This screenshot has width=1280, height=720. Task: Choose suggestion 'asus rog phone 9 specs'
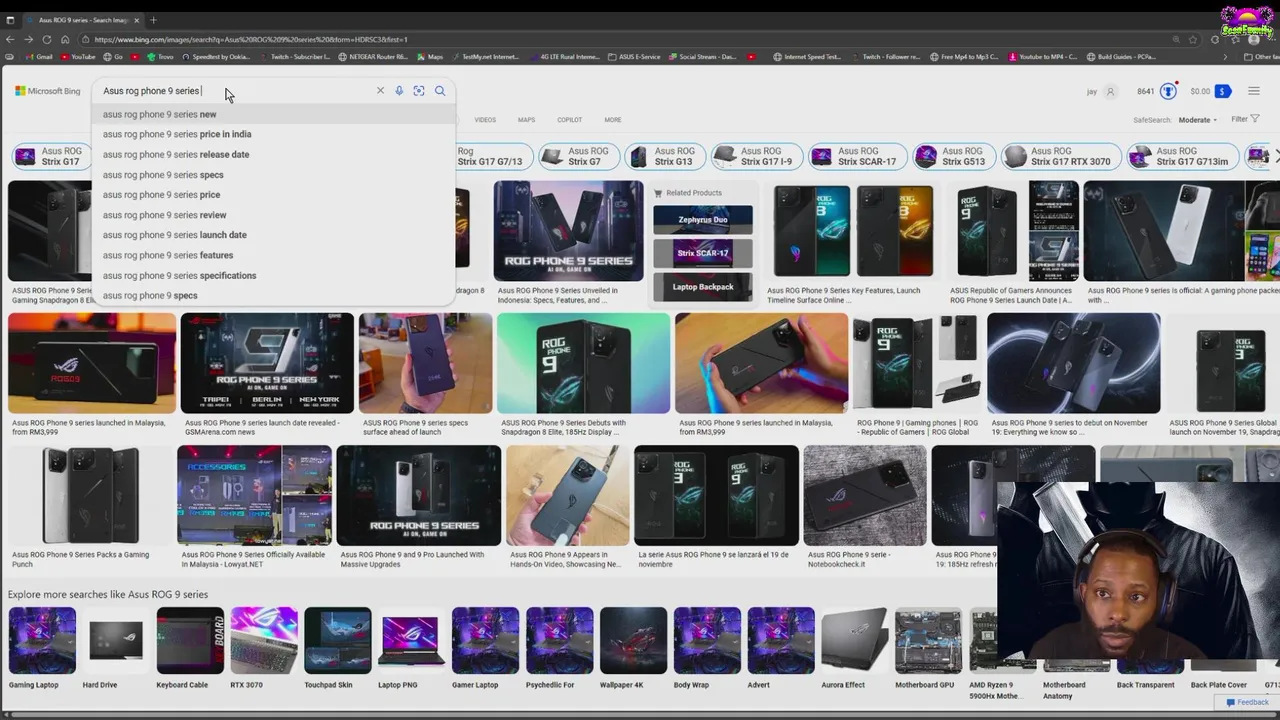pos(273,295)
